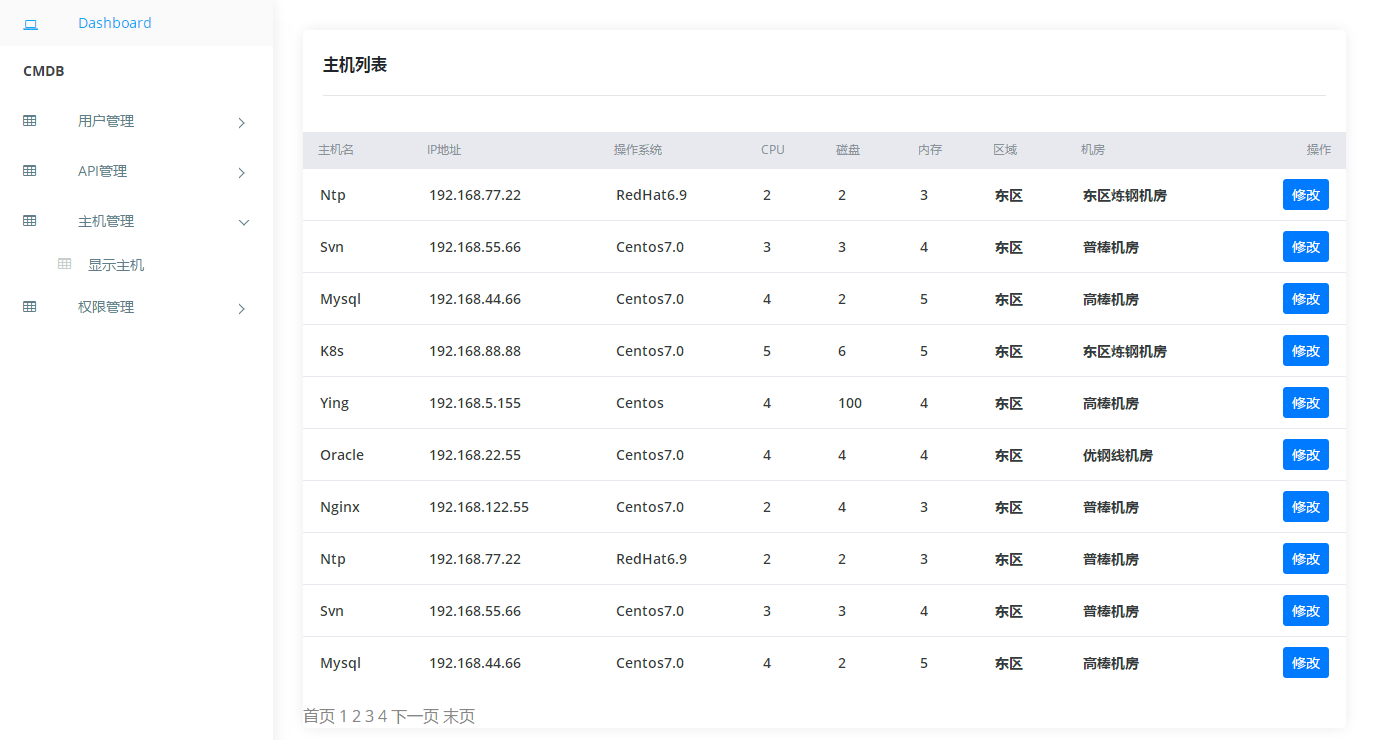Go to 下一页 in pagination
Image resolution: width=1389 pixels, height=740 pixels.
click(415, 716)
